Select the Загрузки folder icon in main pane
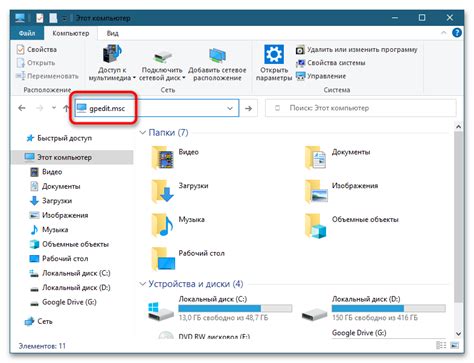Screen dimensions: 474x363 click(163, 191)
